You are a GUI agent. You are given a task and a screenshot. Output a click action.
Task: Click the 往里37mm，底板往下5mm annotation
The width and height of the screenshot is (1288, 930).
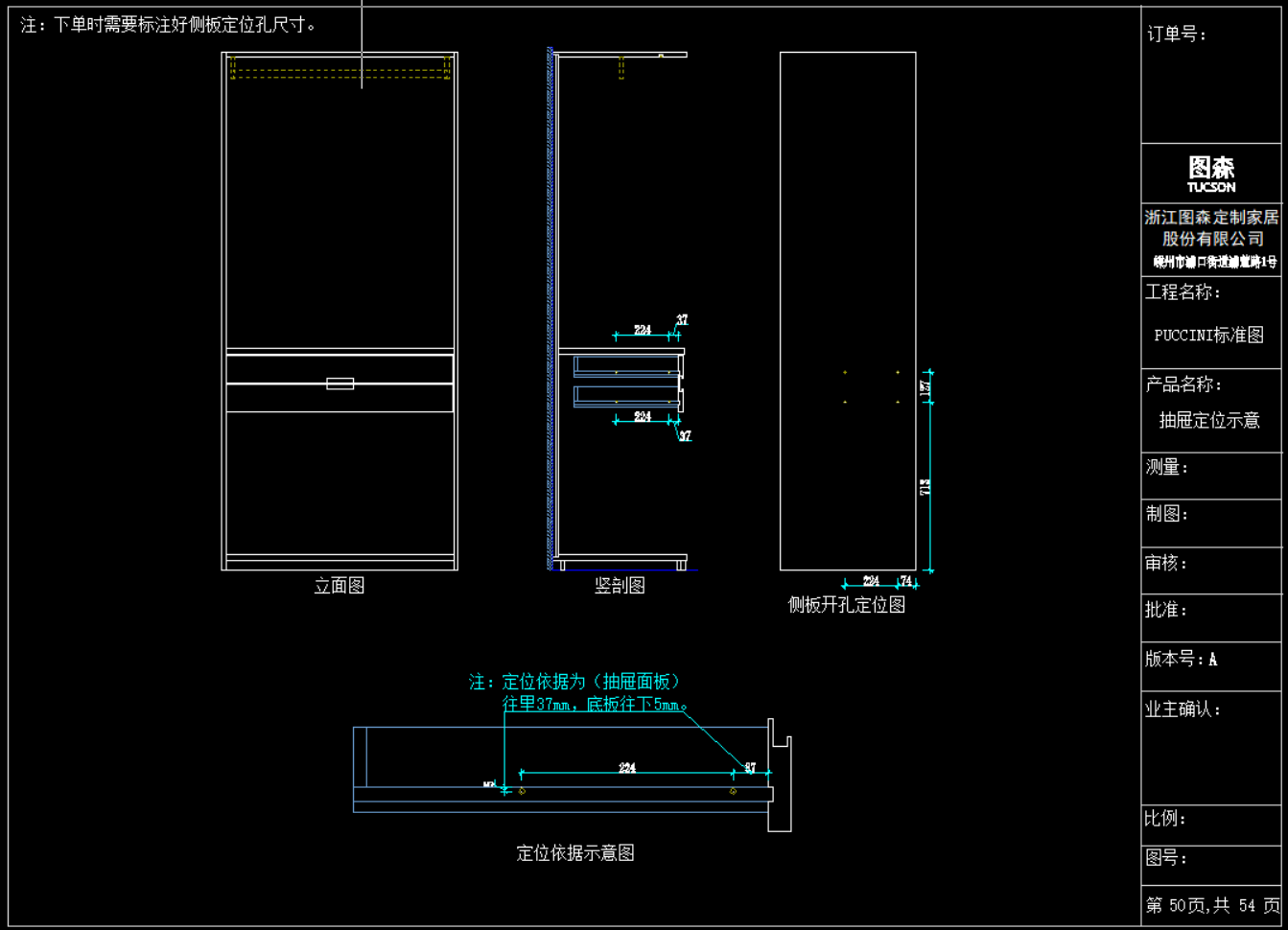coord(595,705)
